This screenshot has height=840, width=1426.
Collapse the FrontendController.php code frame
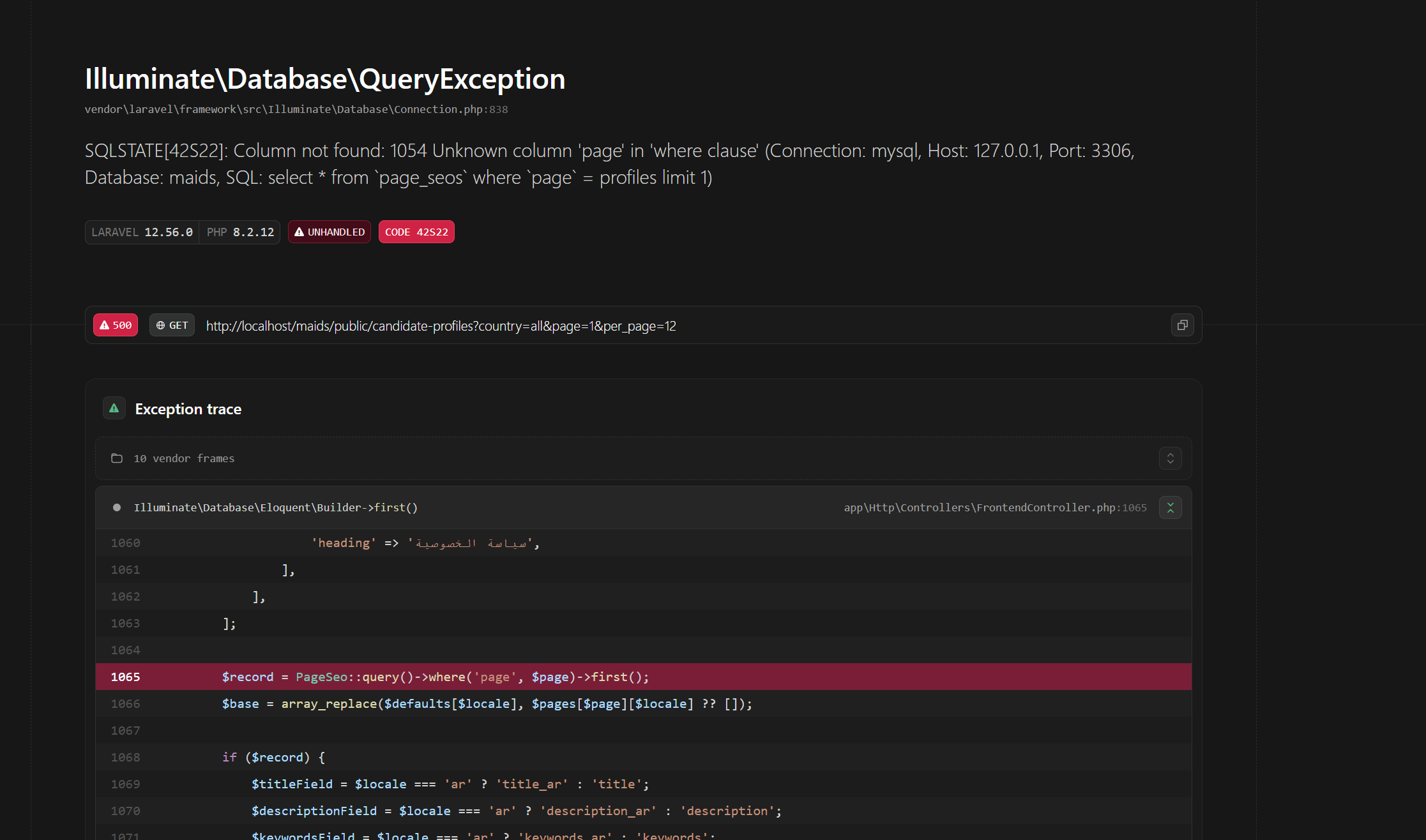1170,507
